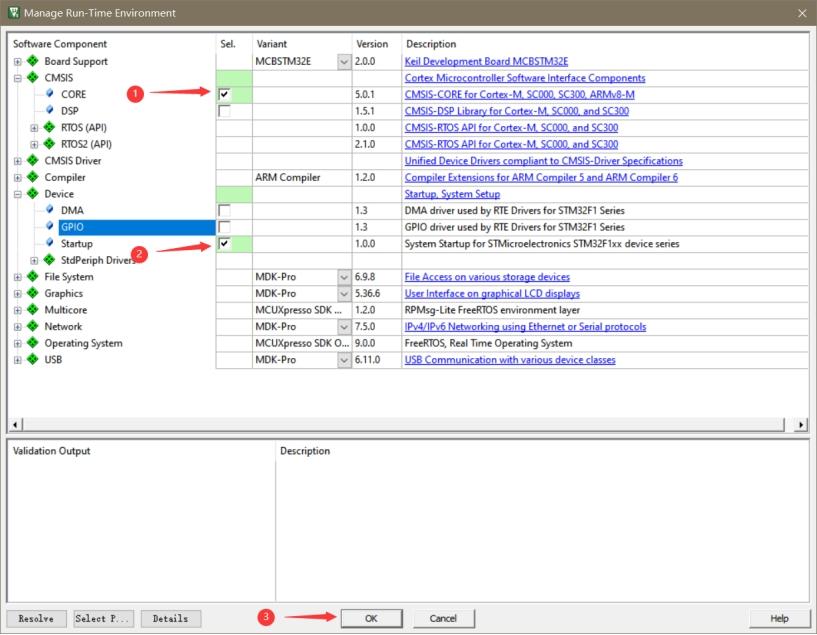Click the green diamond icon beside Network

(x=33, y=327)
